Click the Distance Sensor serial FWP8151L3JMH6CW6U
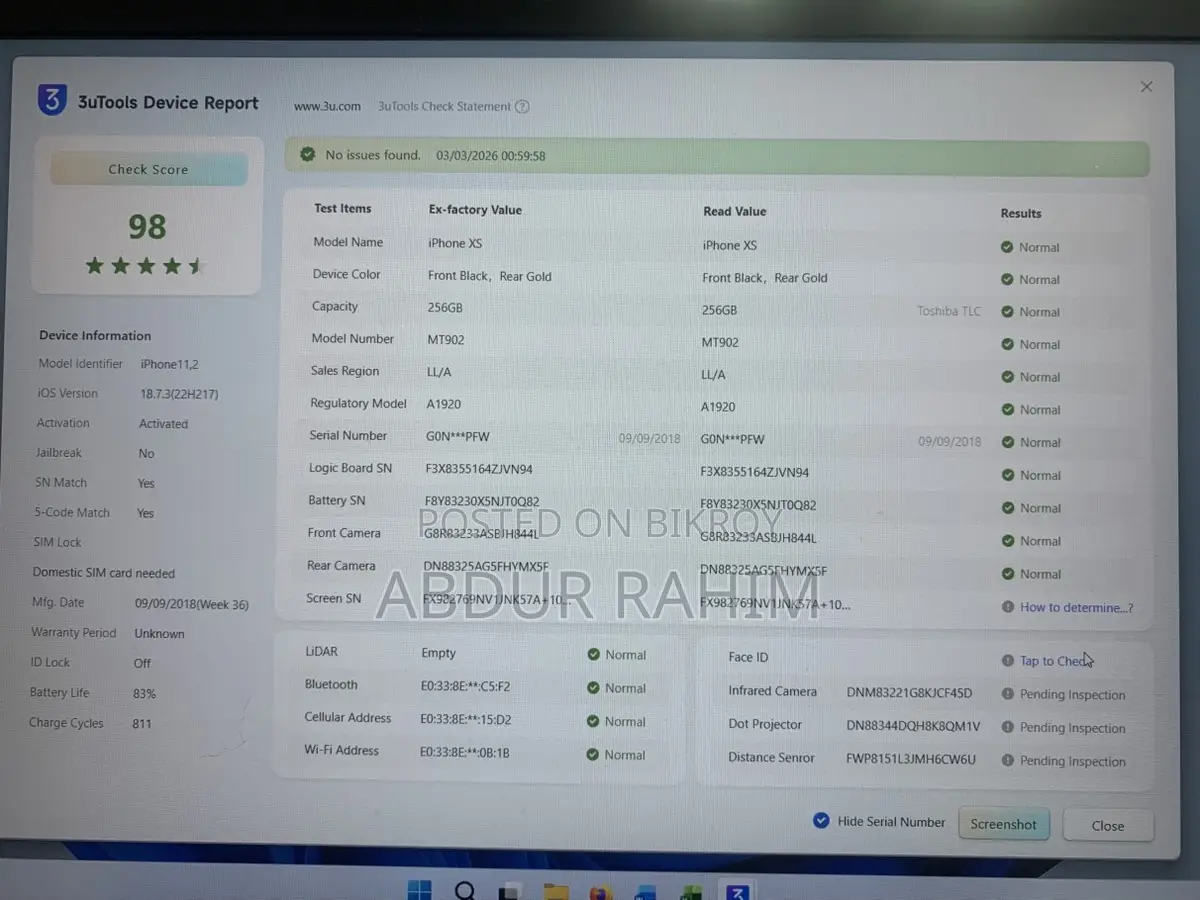Image resolution: width=1200 pixels, height=900 pixels. 911,759
